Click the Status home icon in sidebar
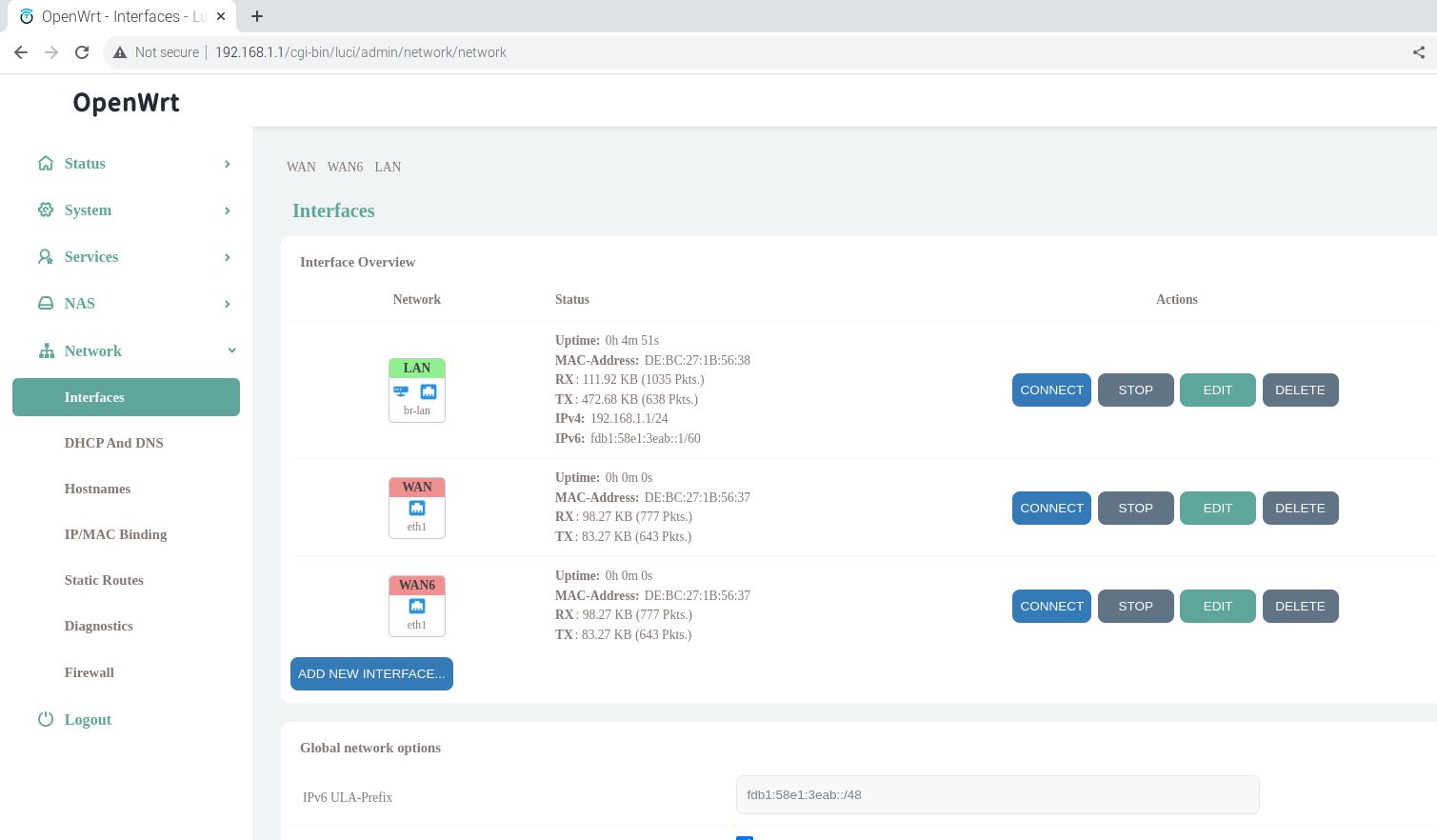The height and width of the screenshot is (840, 1437). point(46,163)
